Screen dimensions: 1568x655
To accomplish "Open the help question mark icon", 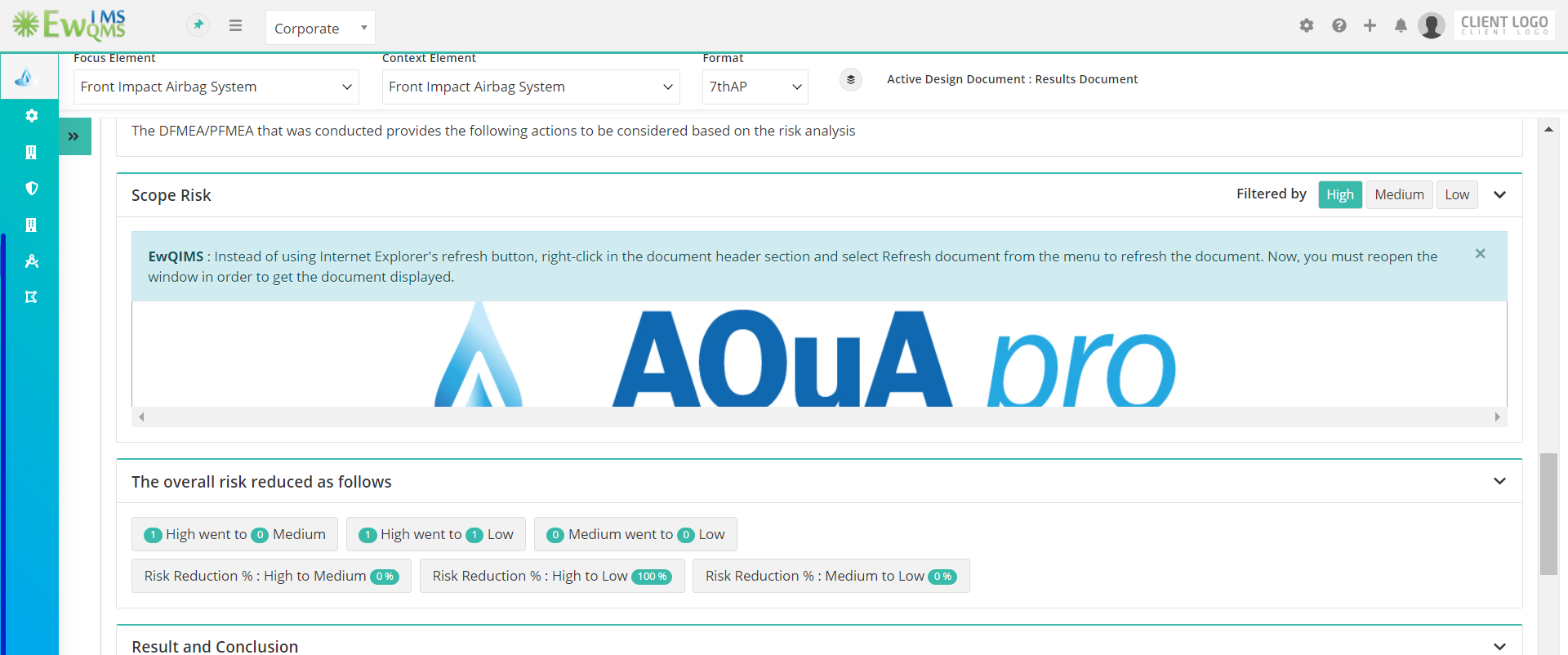I will tap(1339, 25).
